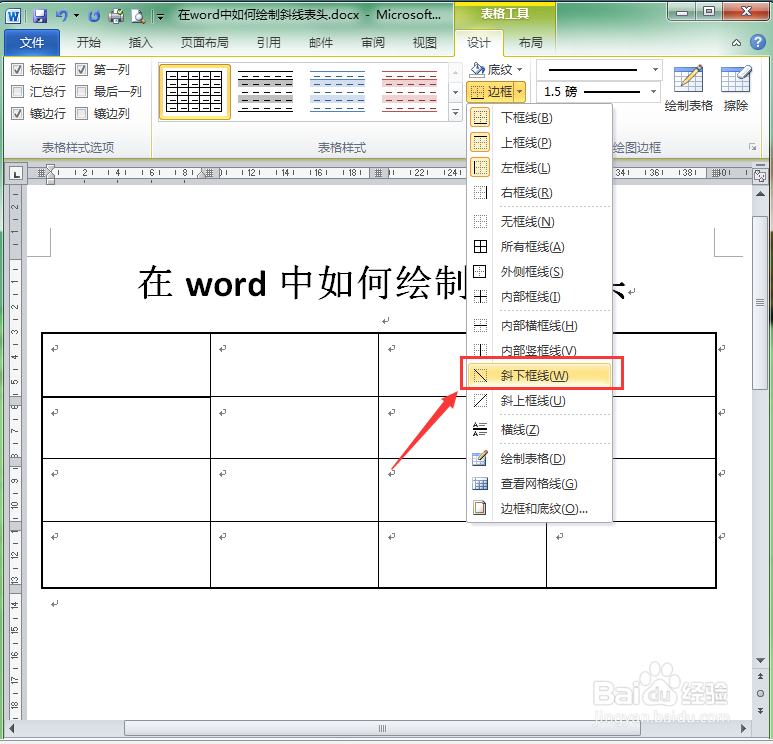773x744 pixels.
Task: Click the quick print printer icon
Action: 116,16
